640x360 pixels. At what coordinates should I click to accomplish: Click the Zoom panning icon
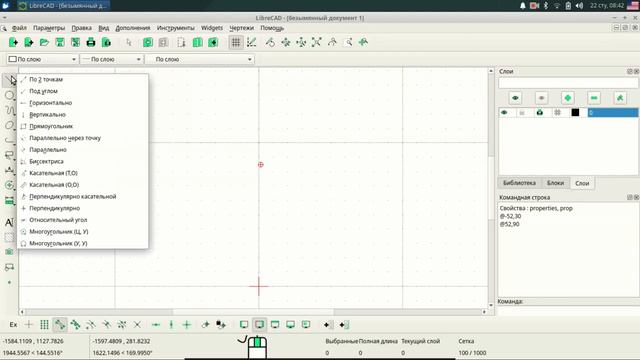click(x=363, y=42)
